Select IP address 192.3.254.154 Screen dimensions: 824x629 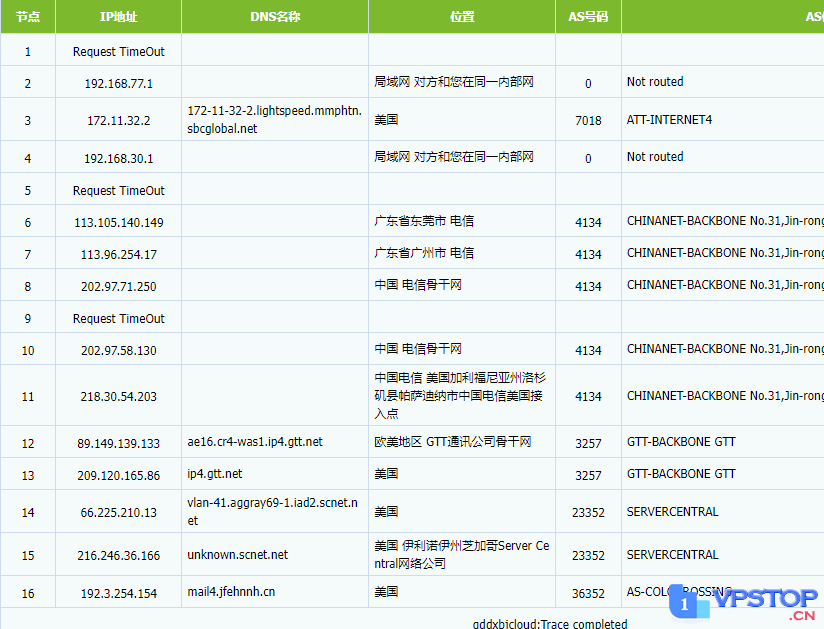(x=119, y=594)
